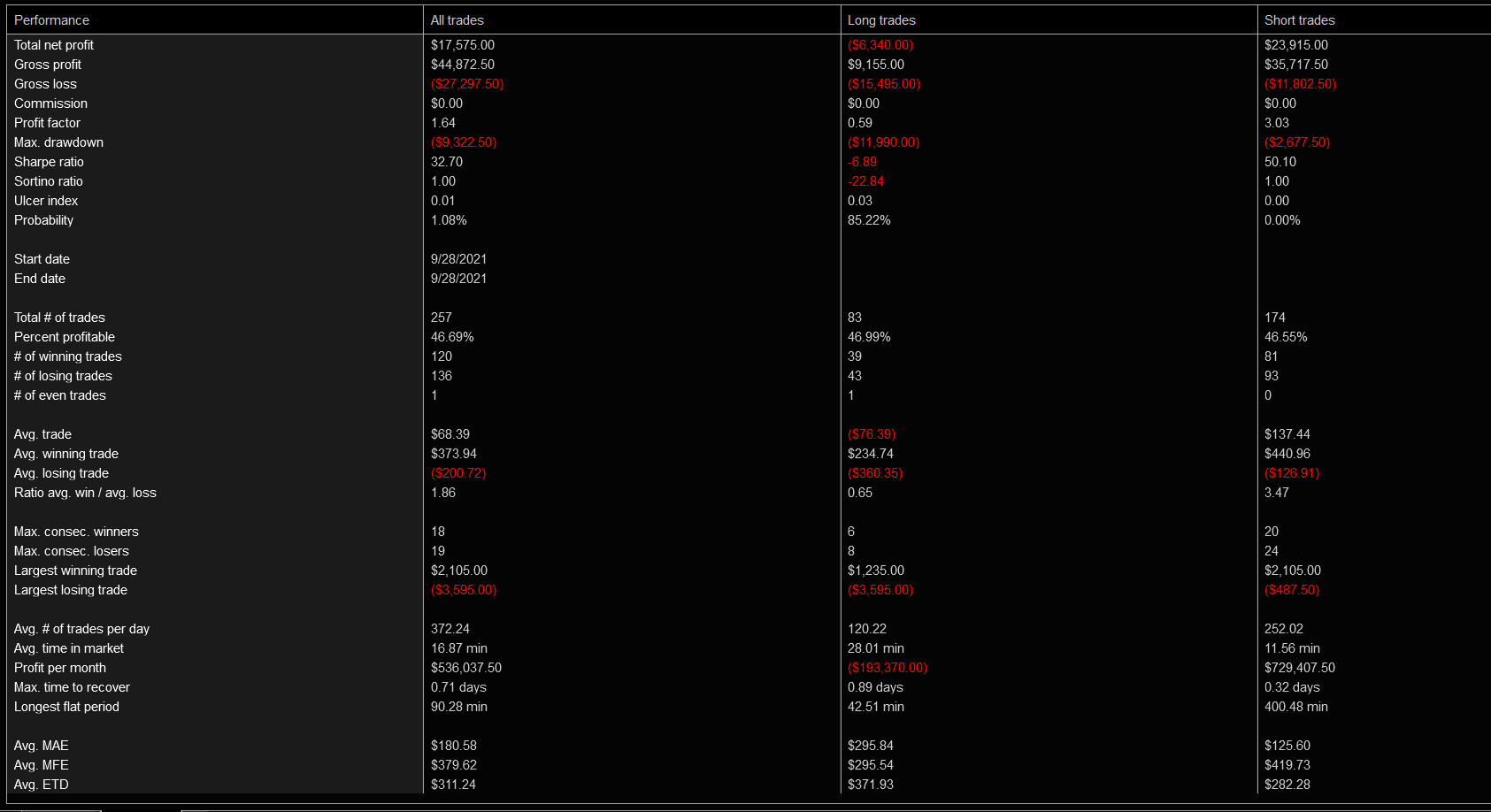This screenshot has width=1491, height=812.
Task: Select the # of winning trades label
Action: tap(68, 356)
